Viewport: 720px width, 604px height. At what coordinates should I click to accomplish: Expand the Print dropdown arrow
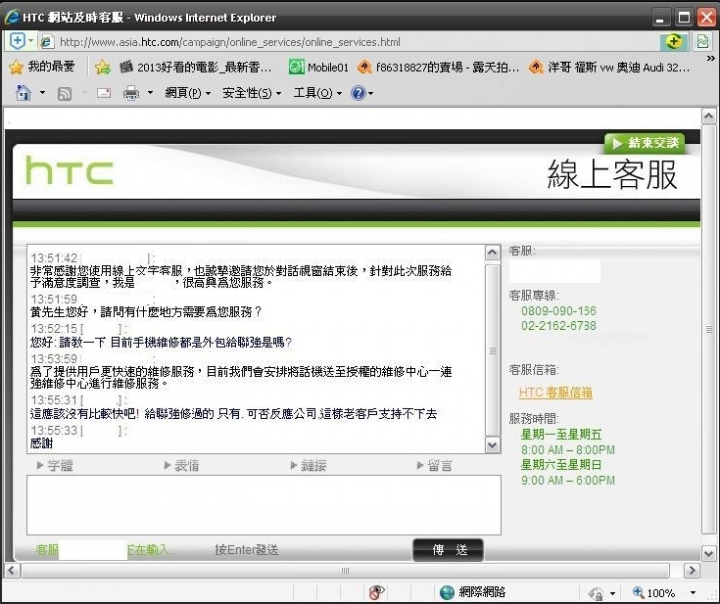[150, 93]
